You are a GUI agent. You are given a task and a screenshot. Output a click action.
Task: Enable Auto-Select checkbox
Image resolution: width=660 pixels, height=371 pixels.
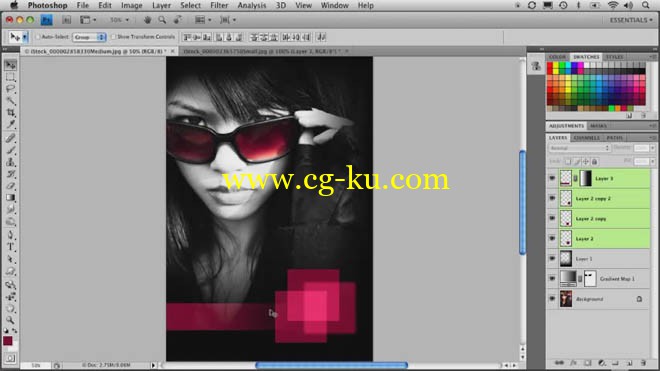38,37
